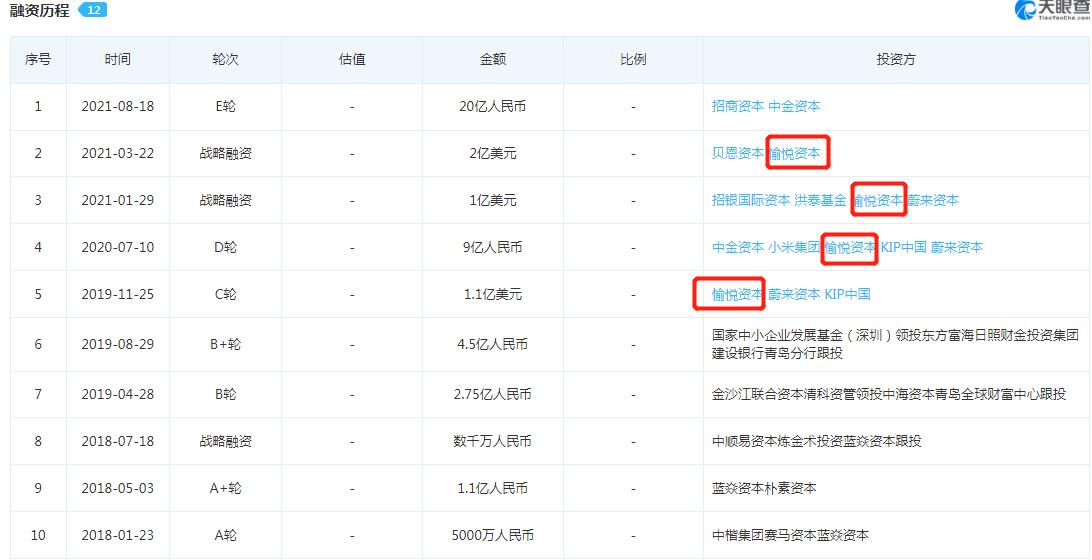Click the 估值 column header
This screenshot has height=560, width=1092.
[x=352, y=60]
